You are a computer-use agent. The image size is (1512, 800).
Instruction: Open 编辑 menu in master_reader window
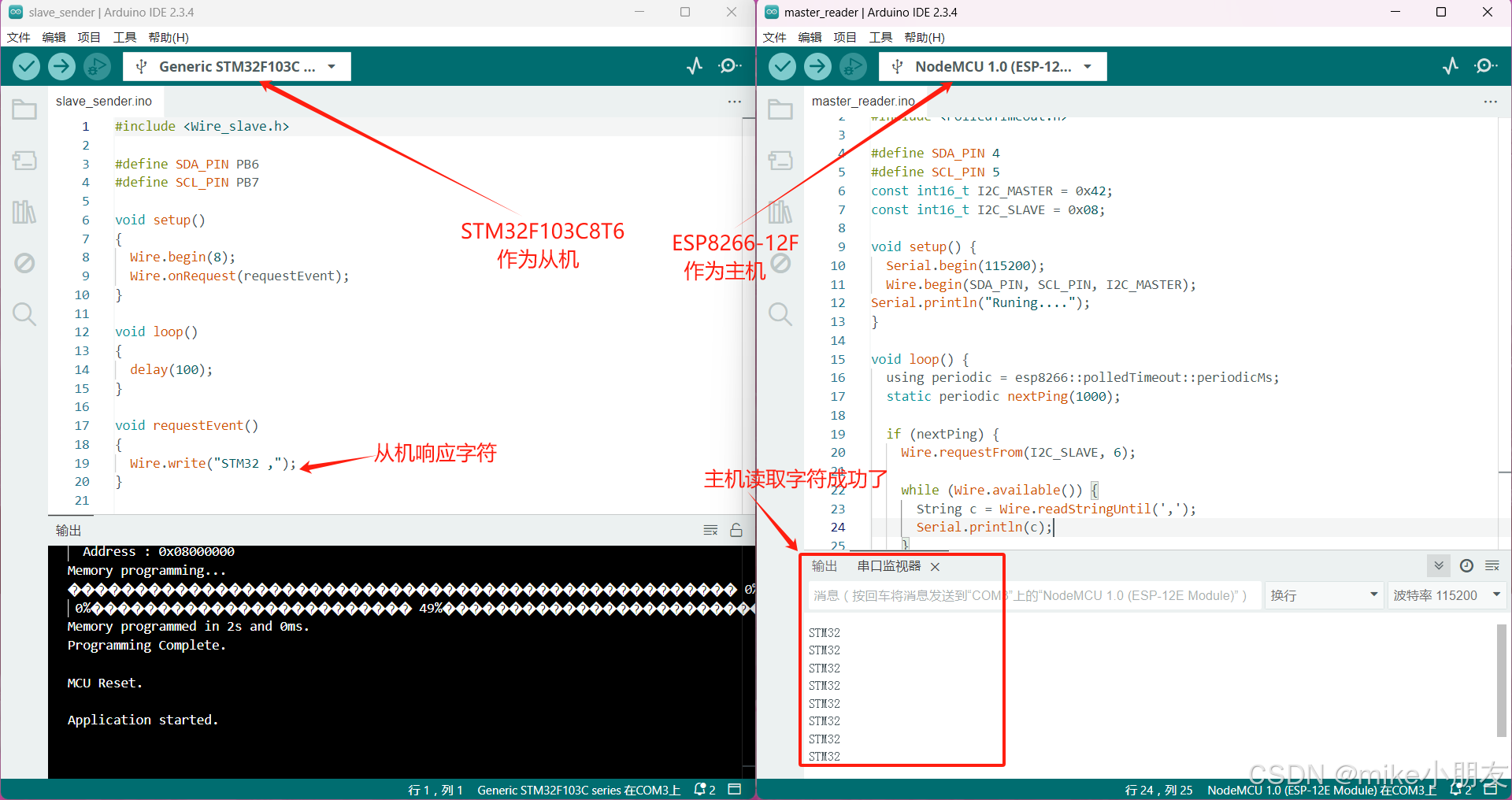tap(810, 37)
